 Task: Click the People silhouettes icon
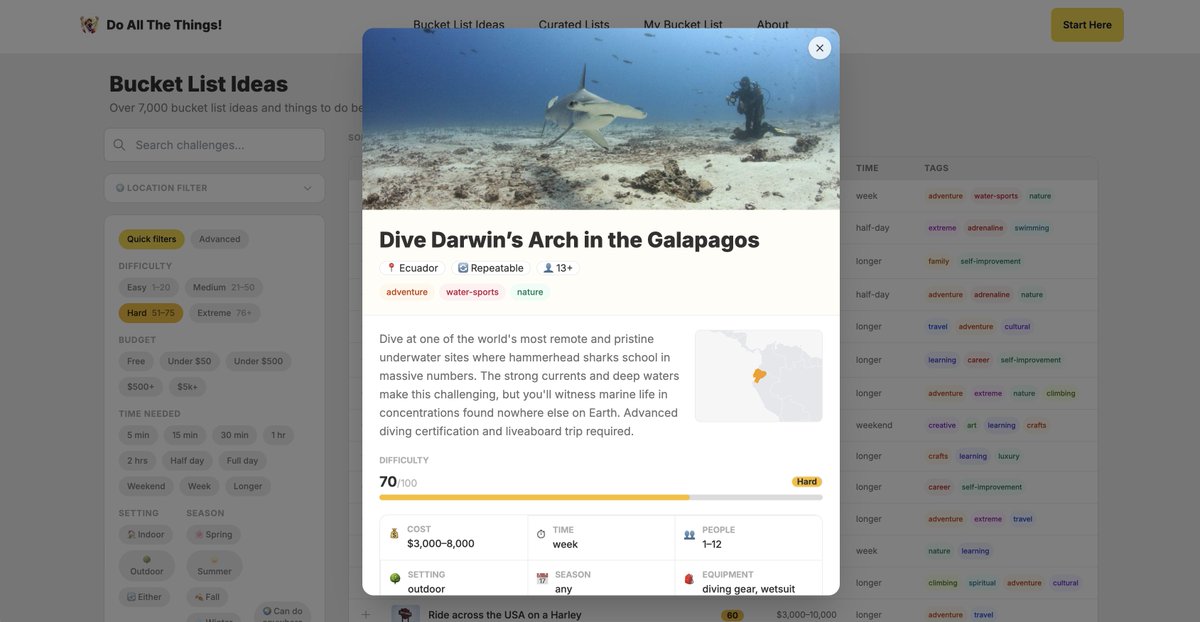tap(689, 534)
